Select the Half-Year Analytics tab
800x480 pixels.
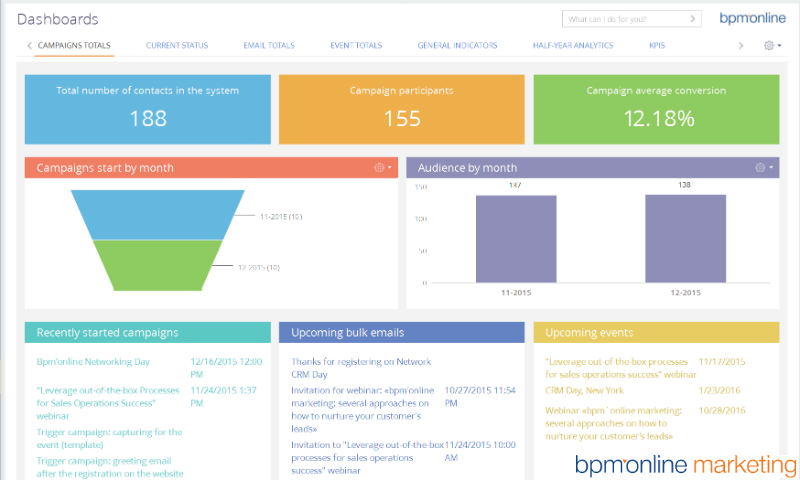click(x=573, y=45)
